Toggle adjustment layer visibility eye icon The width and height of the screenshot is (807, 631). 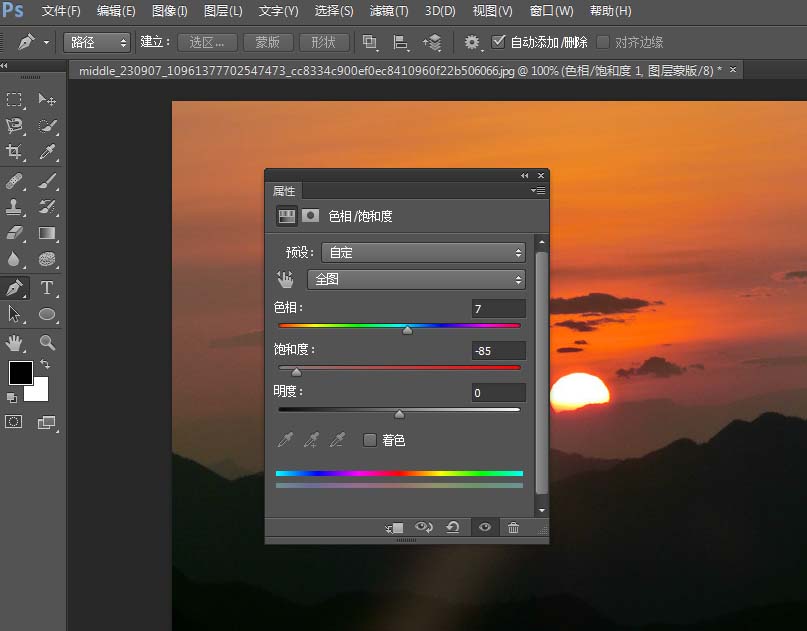click(x=484, y=528)
